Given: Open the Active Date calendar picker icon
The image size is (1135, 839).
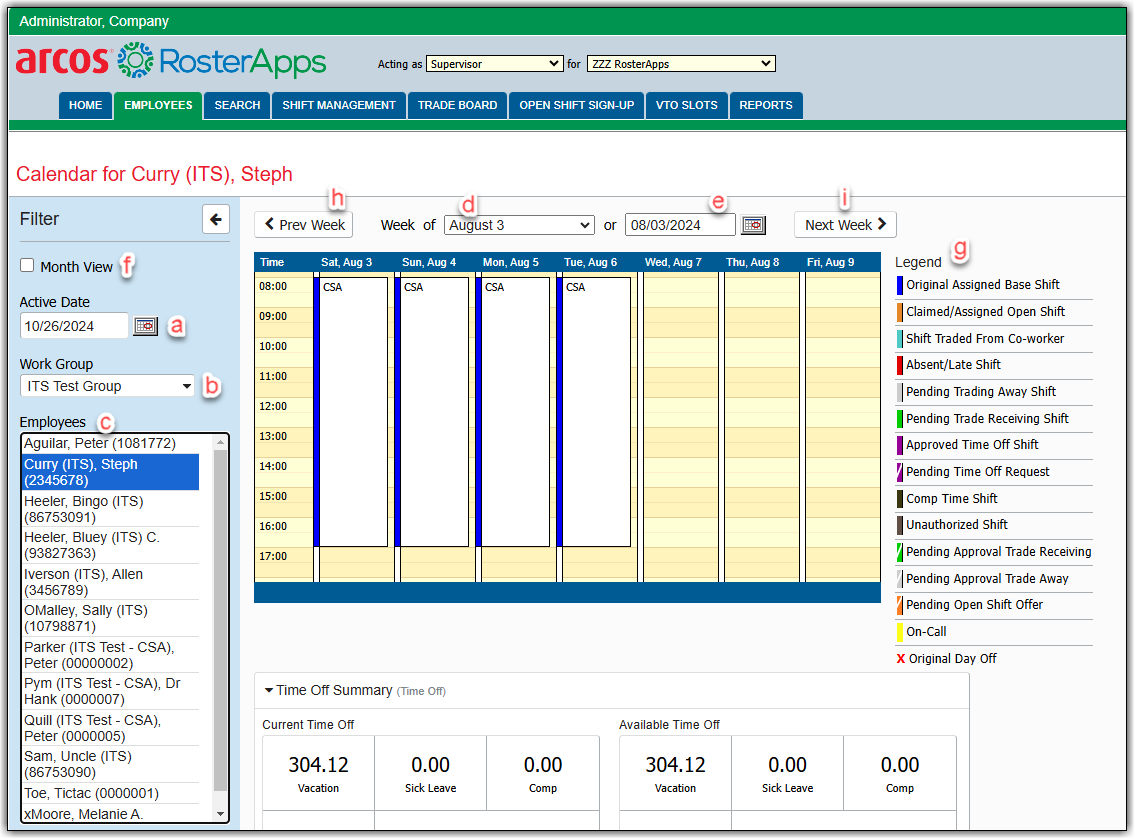Looking at the screenshot, I should 145,326.
